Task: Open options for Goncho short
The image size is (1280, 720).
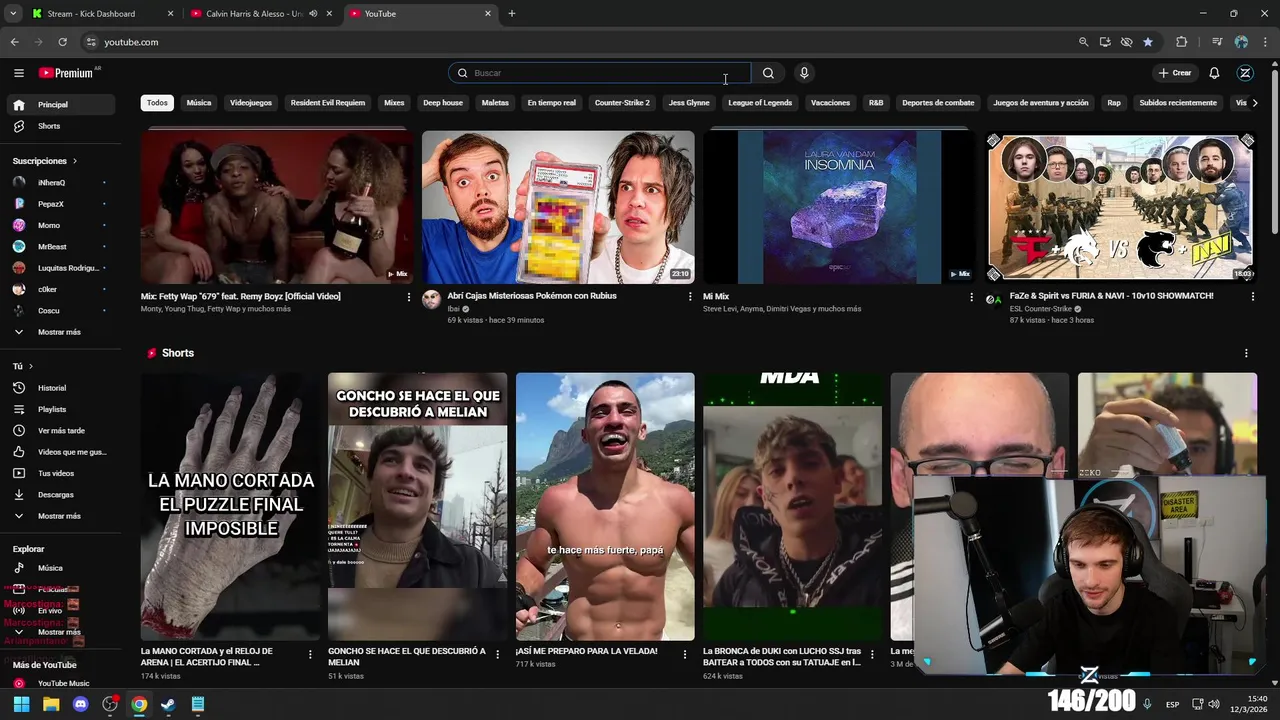Action: [497, 655]
